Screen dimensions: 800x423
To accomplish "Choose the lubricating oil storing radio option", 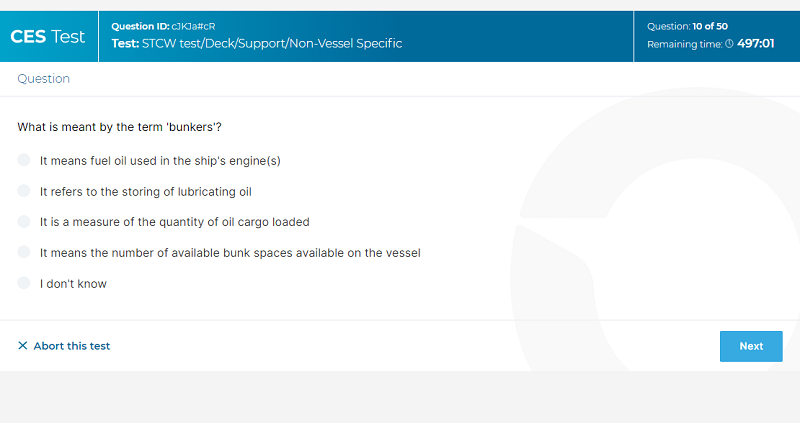I will tap(23, 191).
